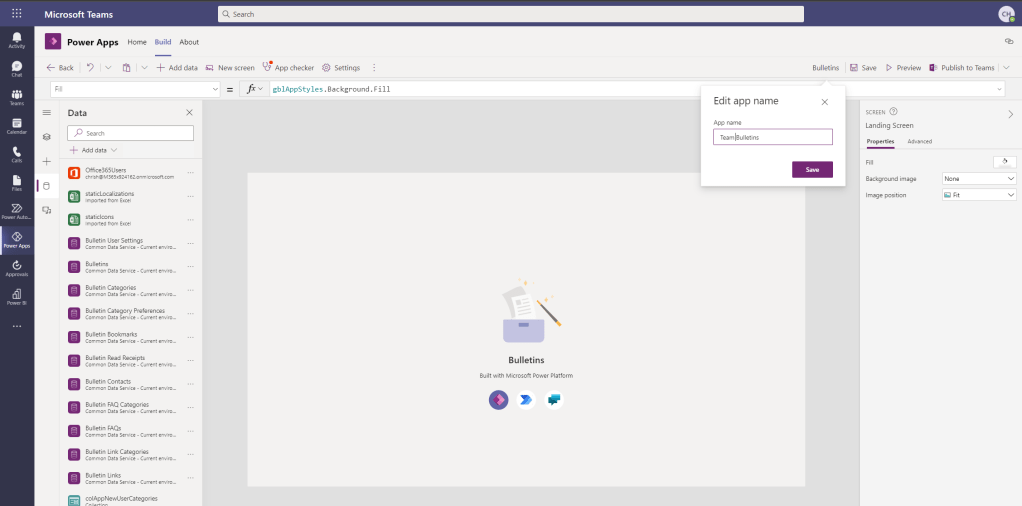Expand the Fill property selector dropdown
The height and width of the screenshot is (506, 1022).
point(215,89)
